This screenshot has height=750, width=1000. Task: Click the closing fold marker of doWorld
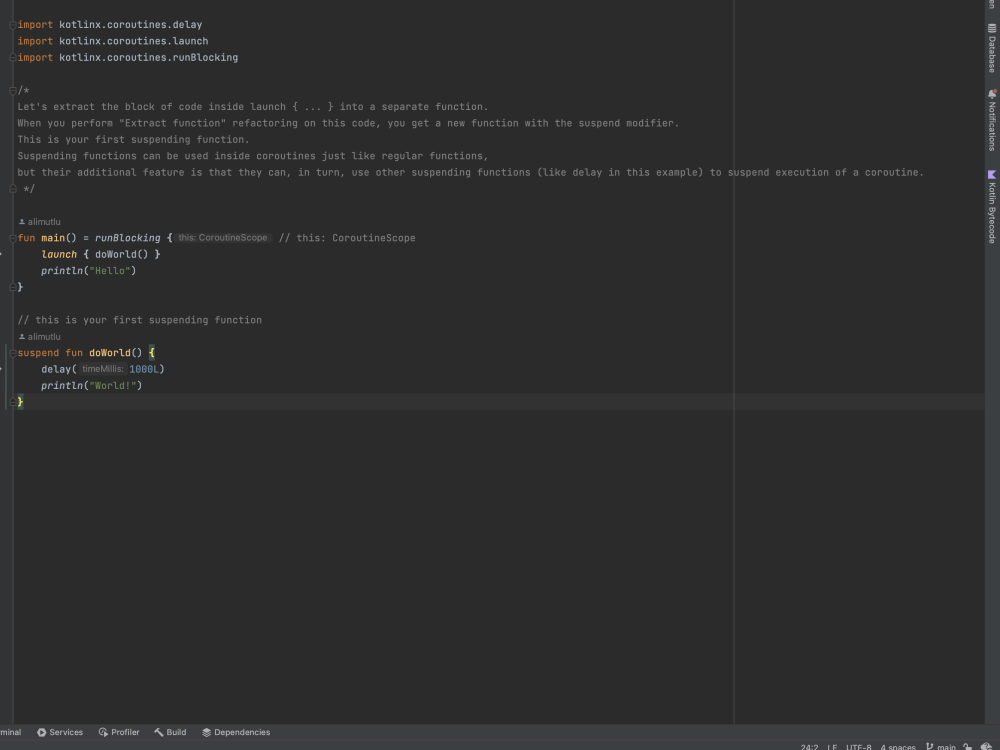pyautogui.click(x=12, y=402)
